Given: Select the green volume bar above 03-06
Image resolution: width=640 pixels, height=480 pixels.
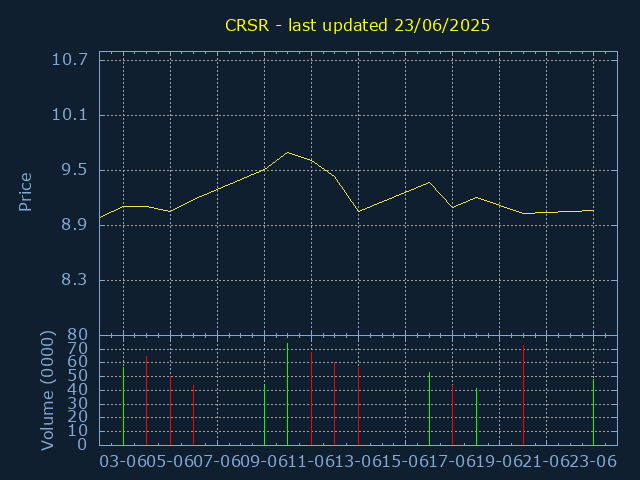Looking at the screenshot, I should coord(123,406).
